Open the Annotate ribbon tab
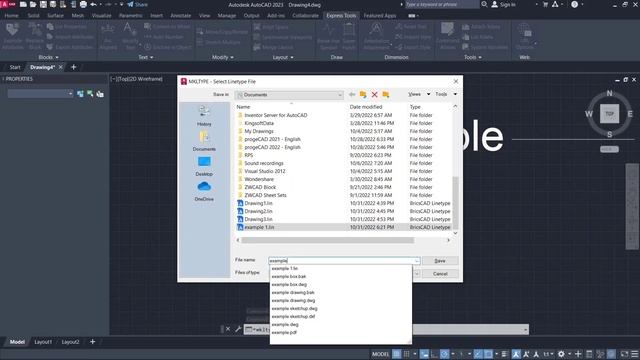Screen dimensions: 640x360 [x=180, y=16]
